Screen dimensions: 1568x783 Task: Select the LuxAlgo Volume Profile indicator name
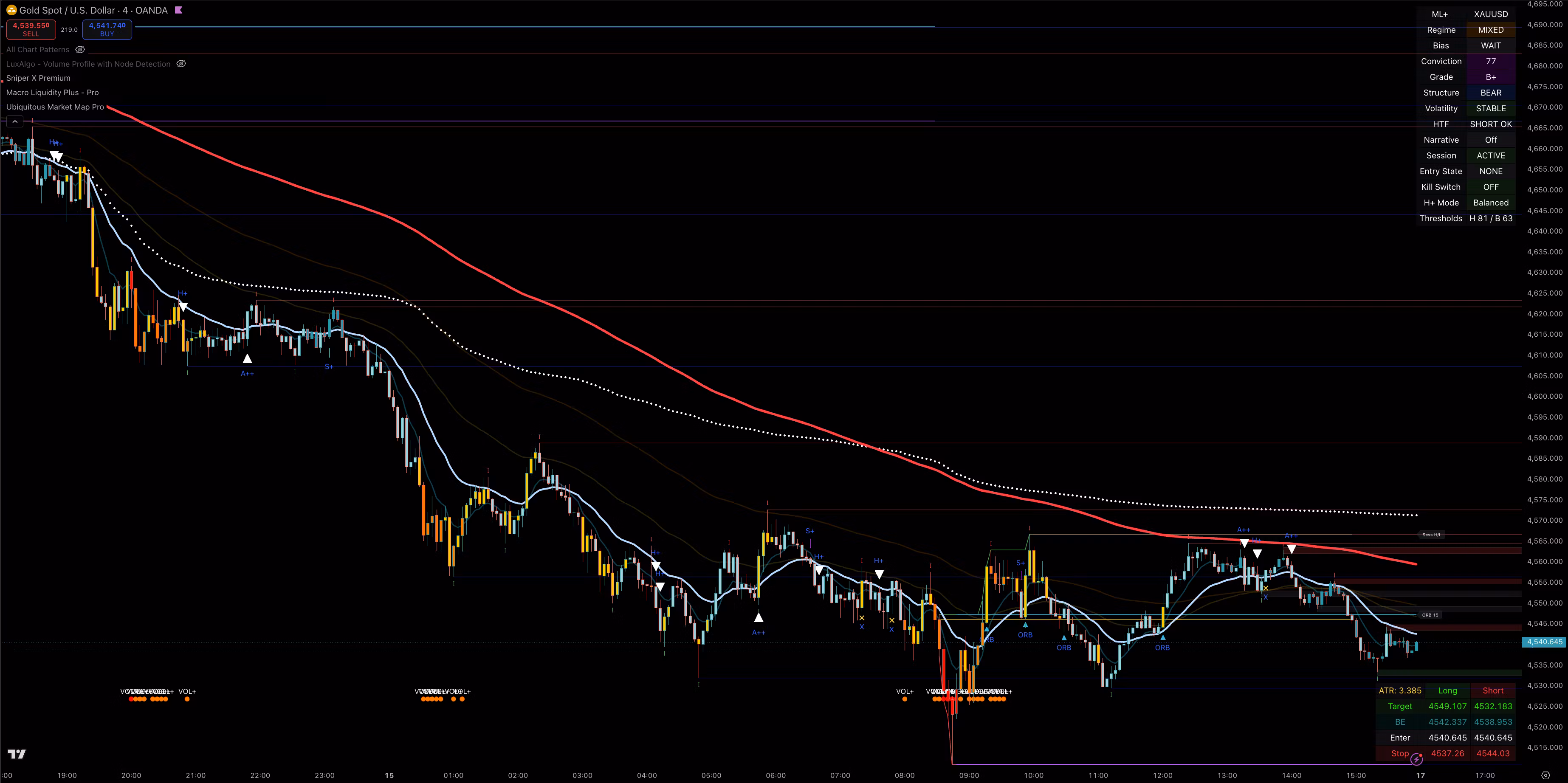click(88, 64)
